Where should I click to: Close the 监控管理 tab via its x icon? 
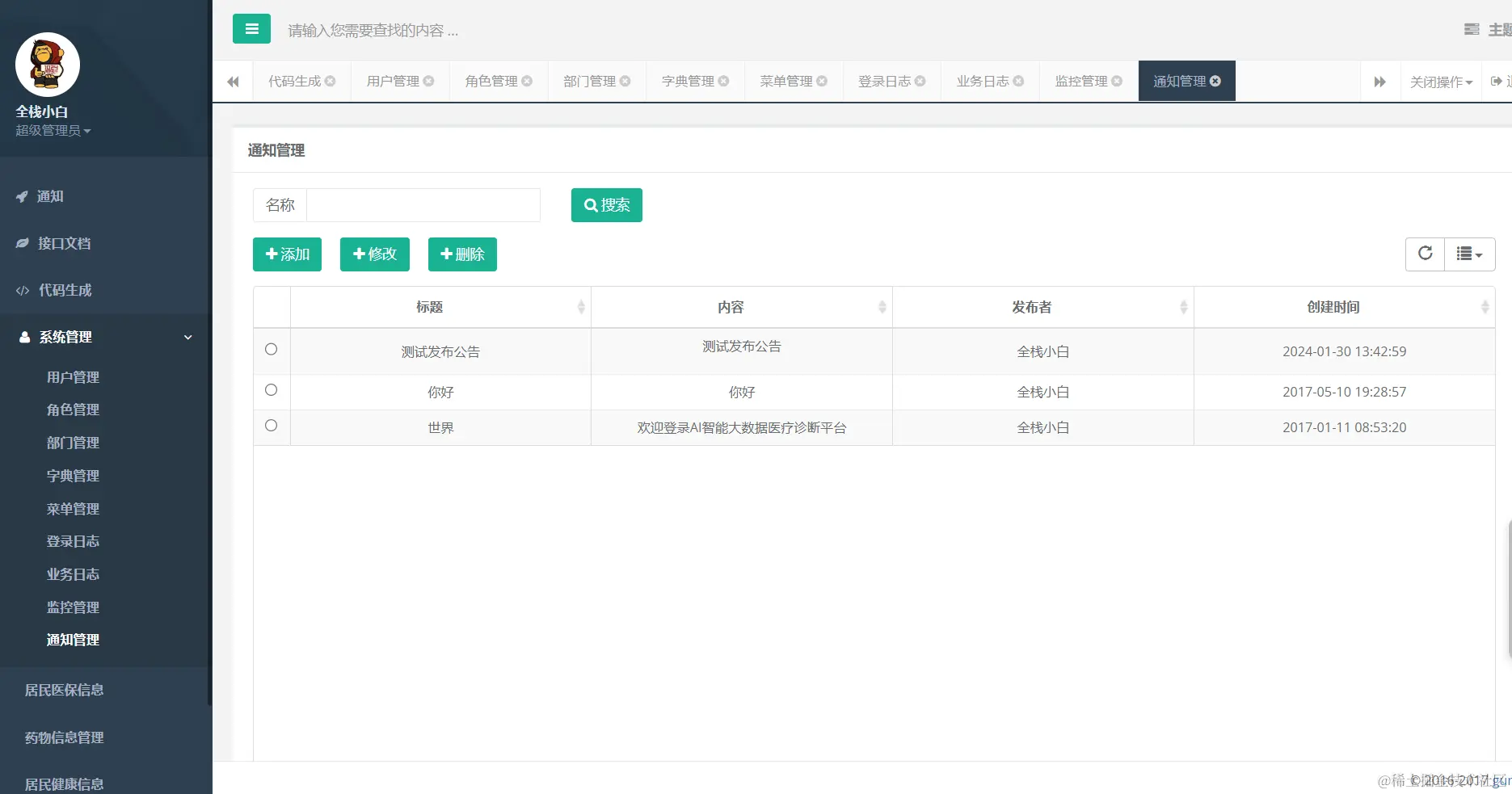pos(1117,81)
